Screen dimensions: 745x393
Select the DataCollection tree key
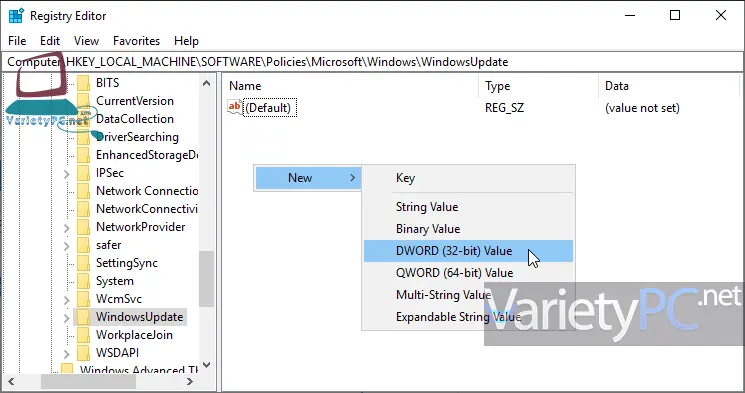point(135,119)
